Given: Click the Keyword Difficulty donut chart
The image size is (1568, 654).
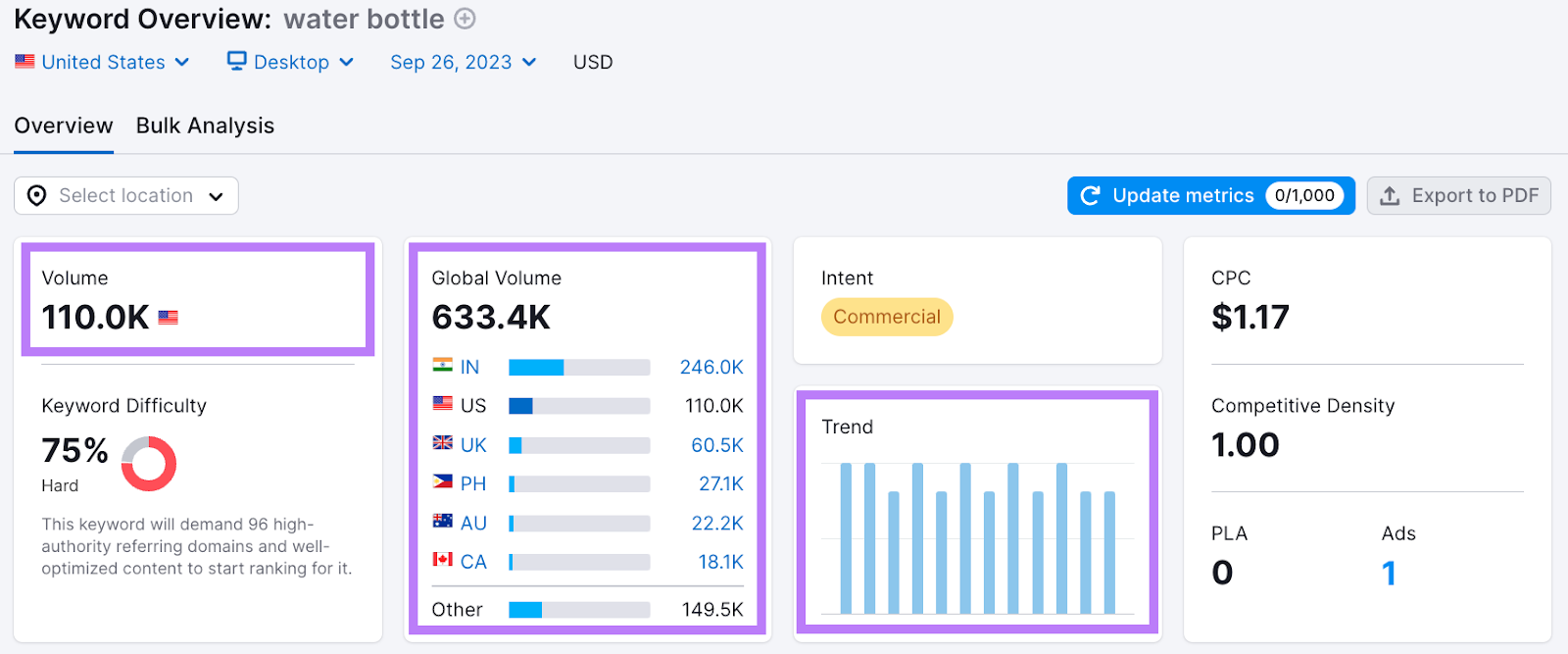Looking at the screenshot, I should point(149,464).
